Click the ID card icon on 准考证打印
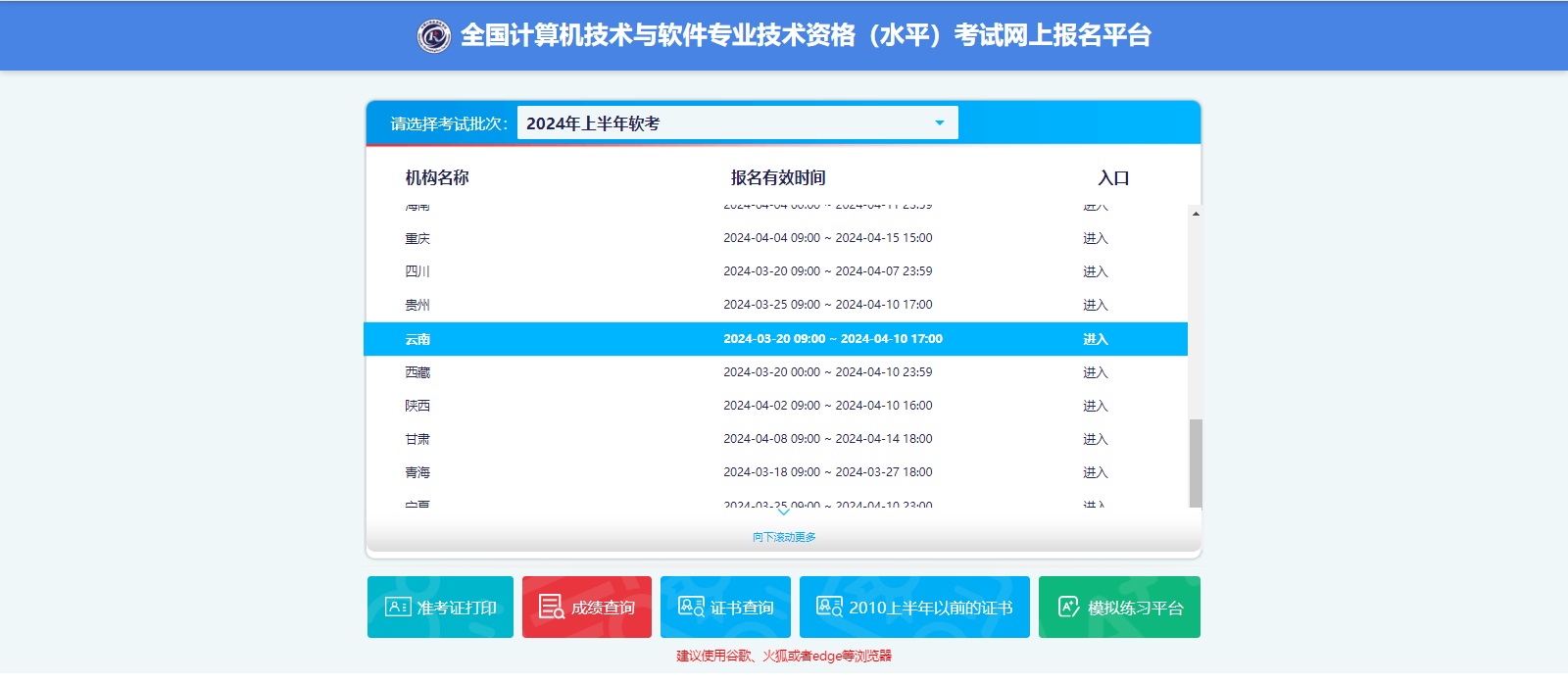 tap(398, 608)
